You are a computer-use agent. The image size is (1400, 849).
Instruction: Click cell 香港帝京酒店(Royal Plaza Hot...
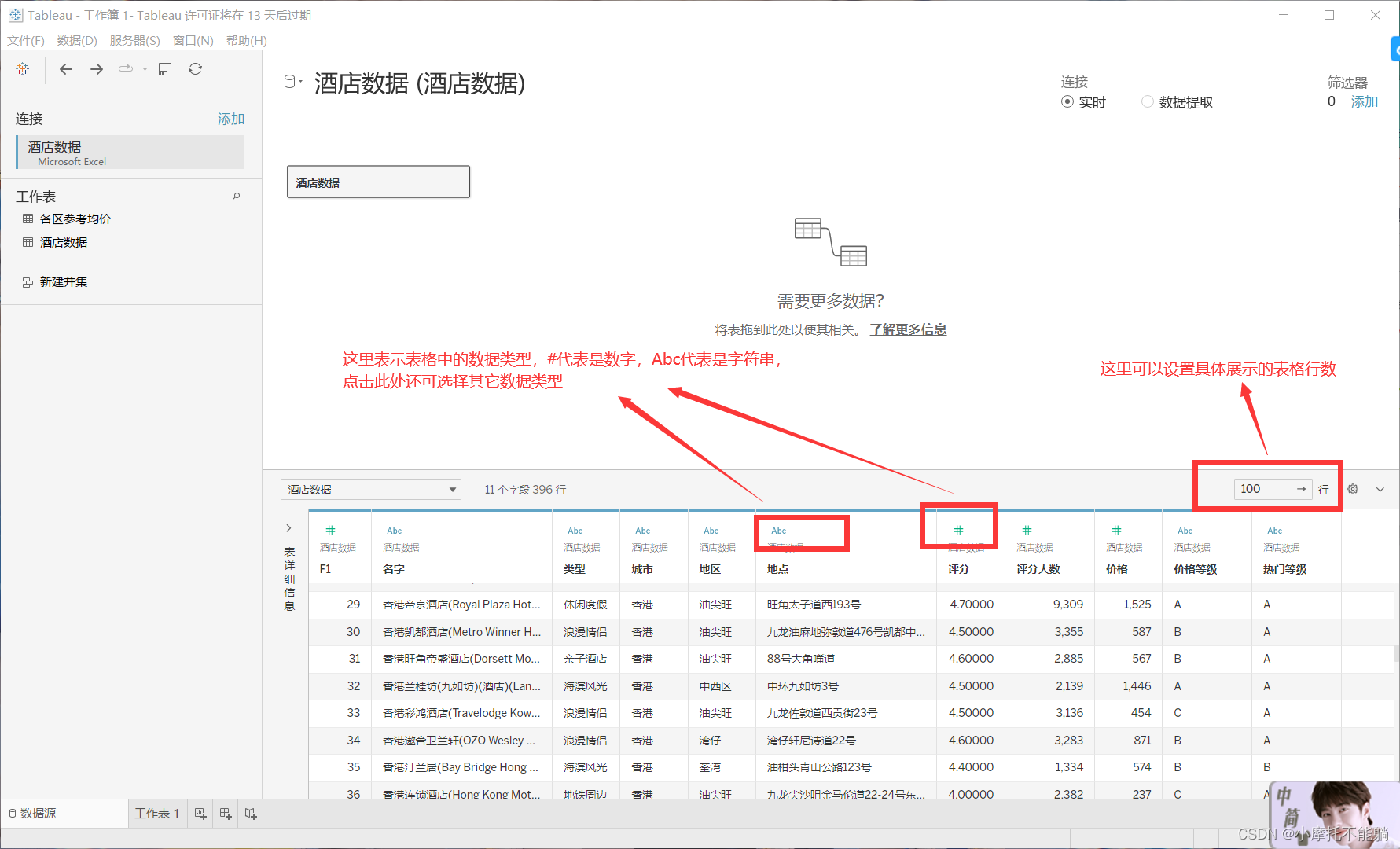(x=461, y=605)
